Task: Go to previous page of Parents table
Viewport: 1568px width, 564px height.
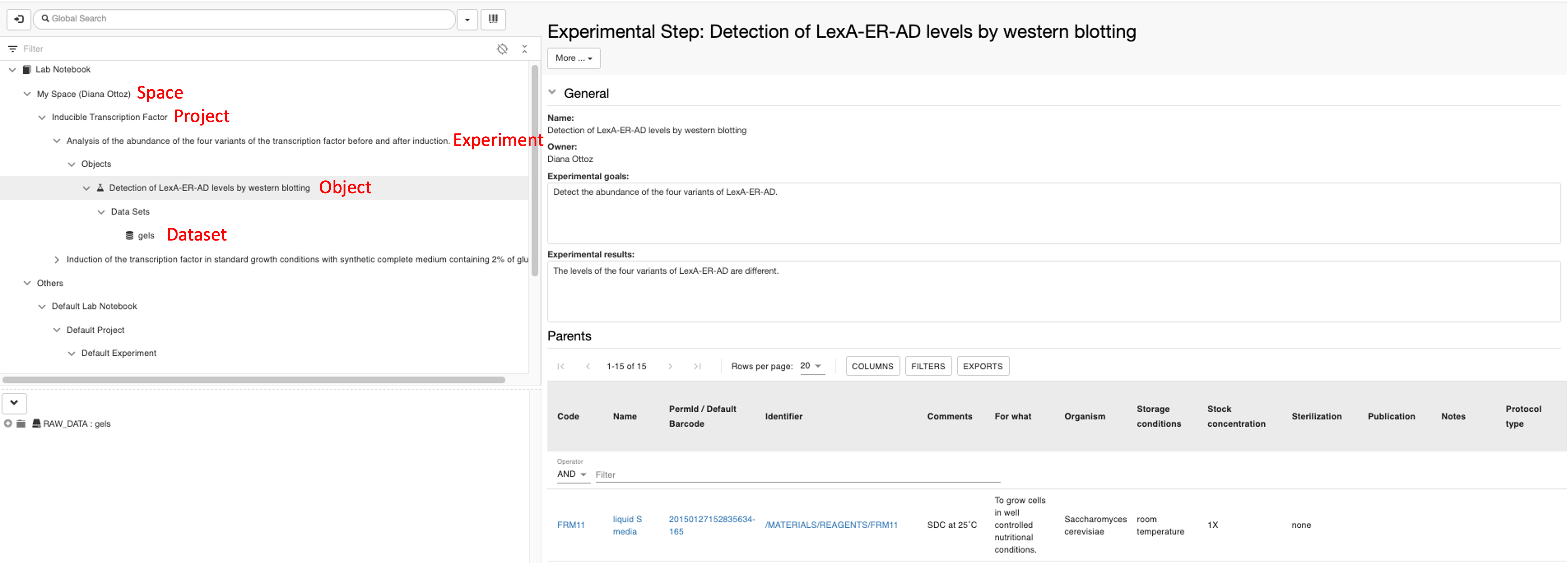Action: (x=588, y=366)
